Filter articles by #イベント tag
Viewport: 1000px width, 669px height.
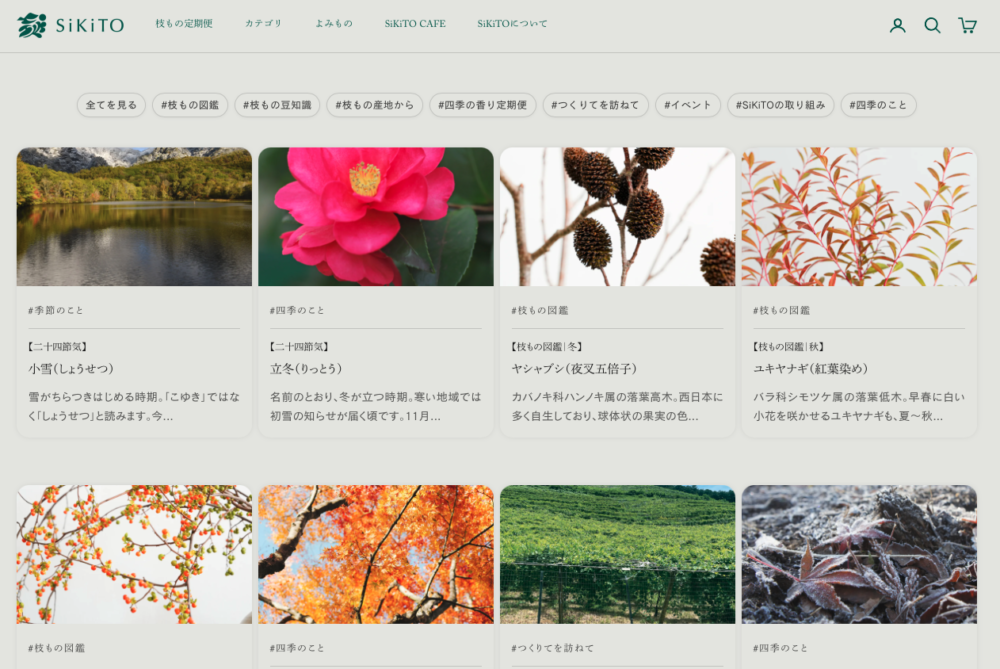[688, 105]
